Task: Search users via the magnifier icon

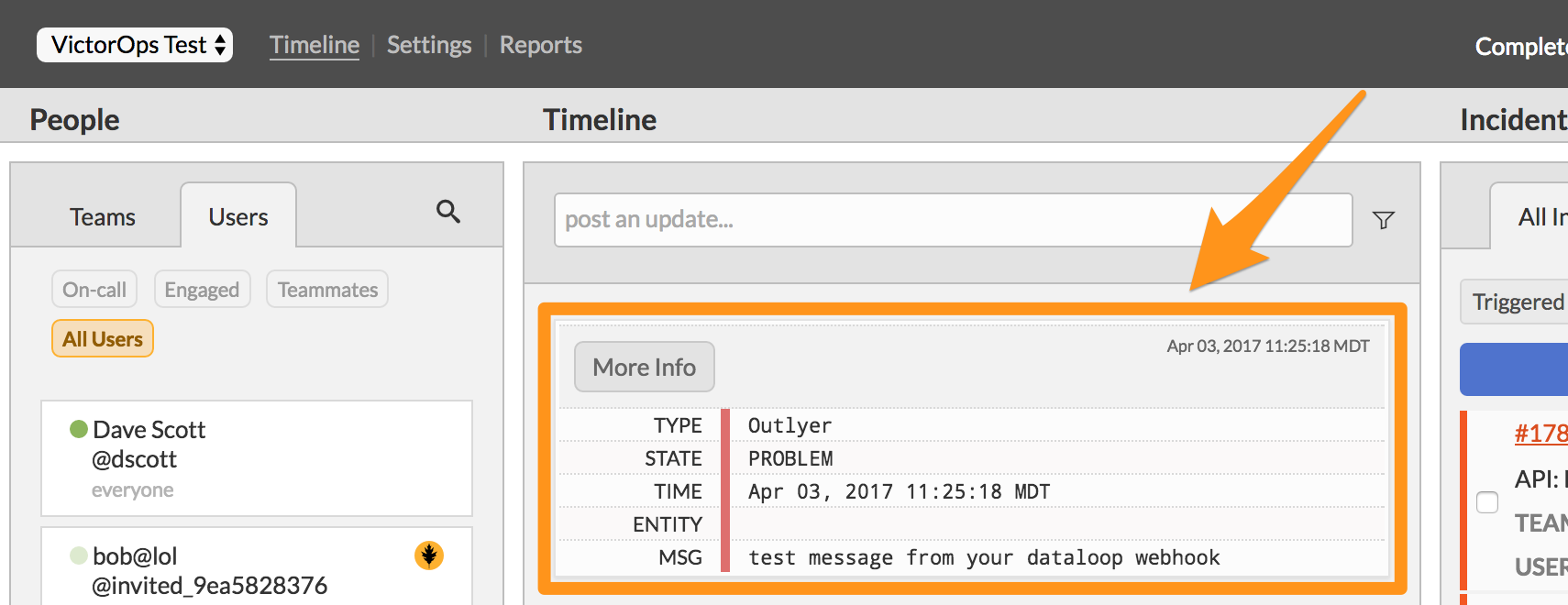Action: coord(448,212)
